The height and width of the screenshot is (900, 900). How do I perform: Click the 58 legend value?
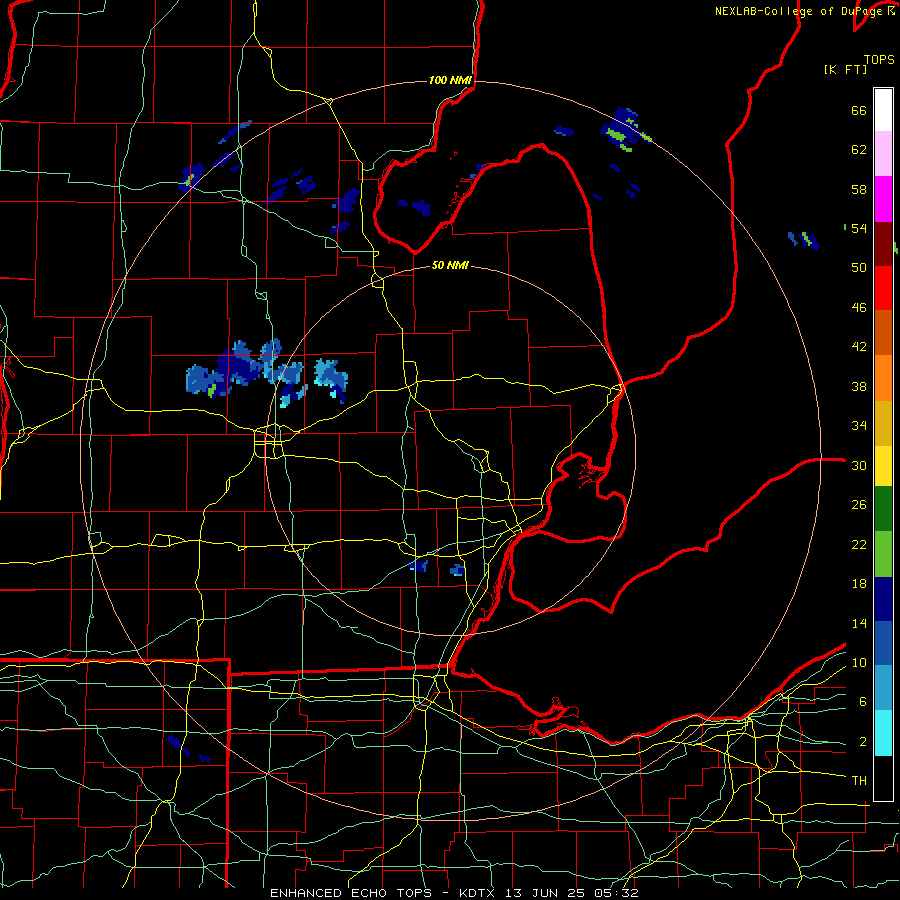(859, 189)
